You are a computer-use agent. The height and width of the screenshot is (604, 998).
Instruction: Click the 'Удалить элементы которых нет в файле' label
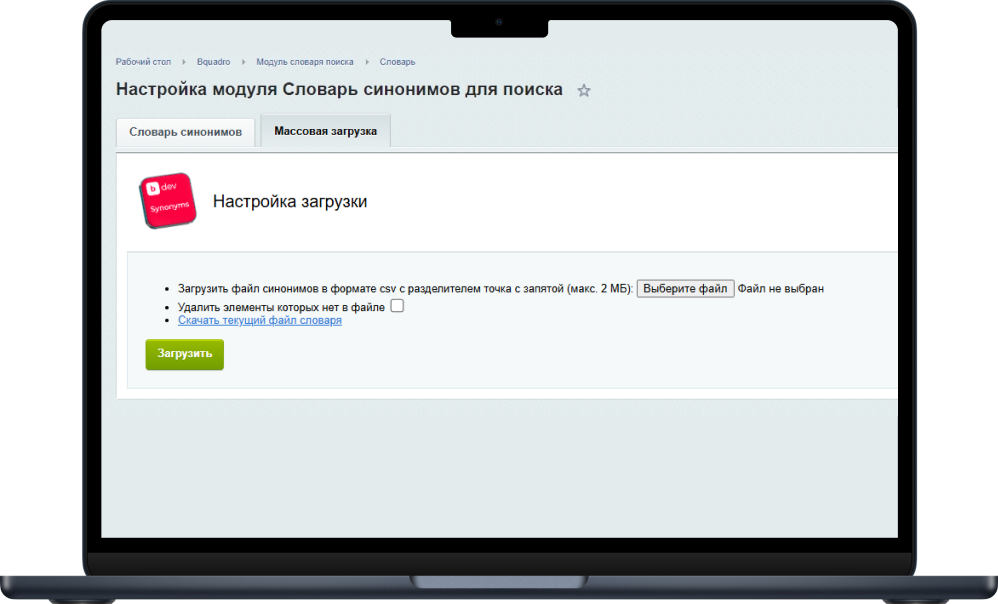[x=281, y=307]
